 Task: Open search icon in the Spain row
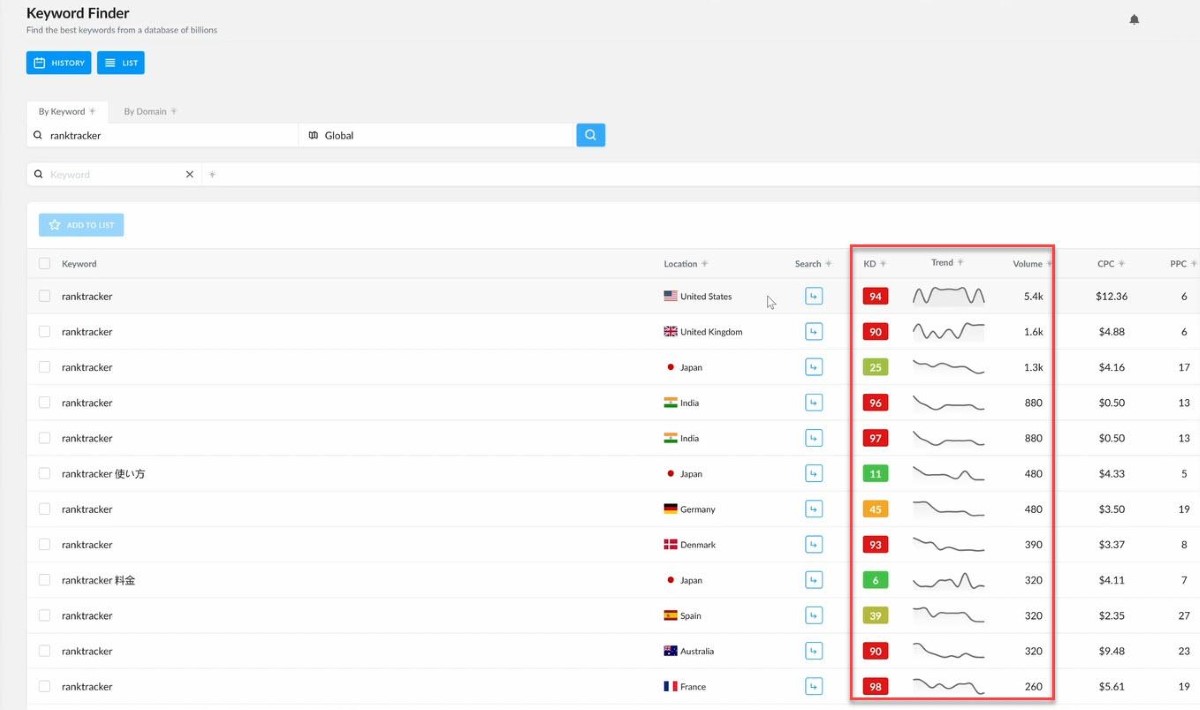[814, 616]
